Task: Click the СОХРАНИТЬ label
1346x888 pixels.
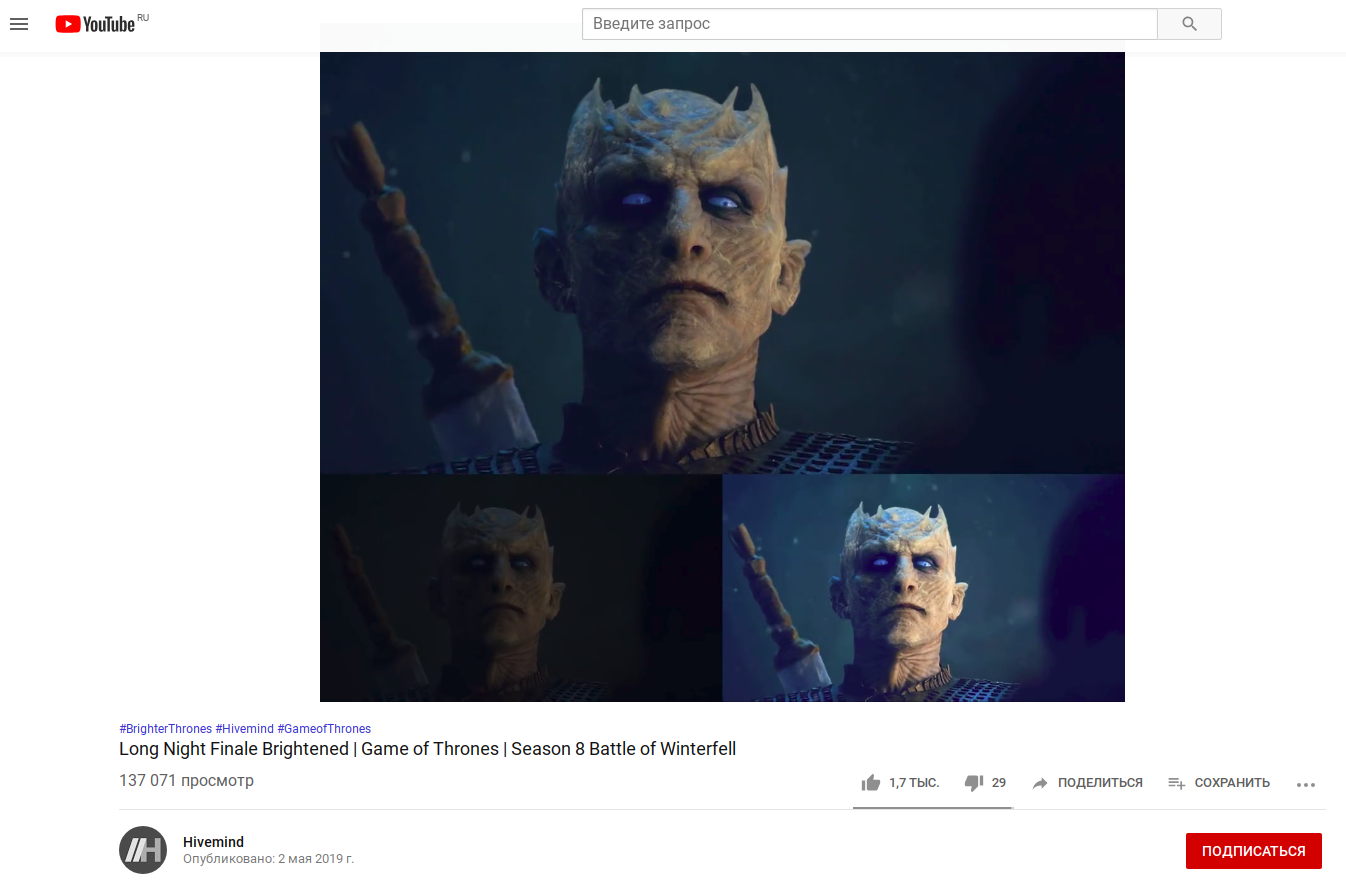Action: (1232, 783)
